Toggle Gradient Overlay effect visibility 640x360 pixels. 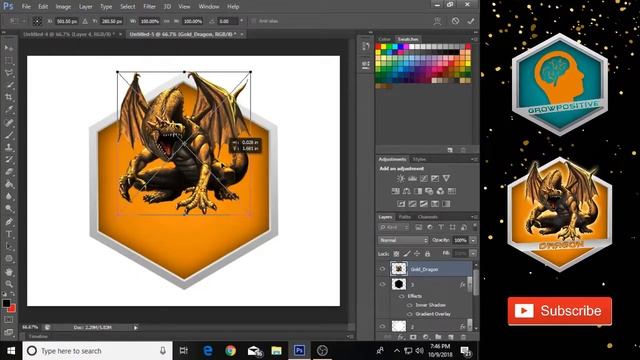409,314
